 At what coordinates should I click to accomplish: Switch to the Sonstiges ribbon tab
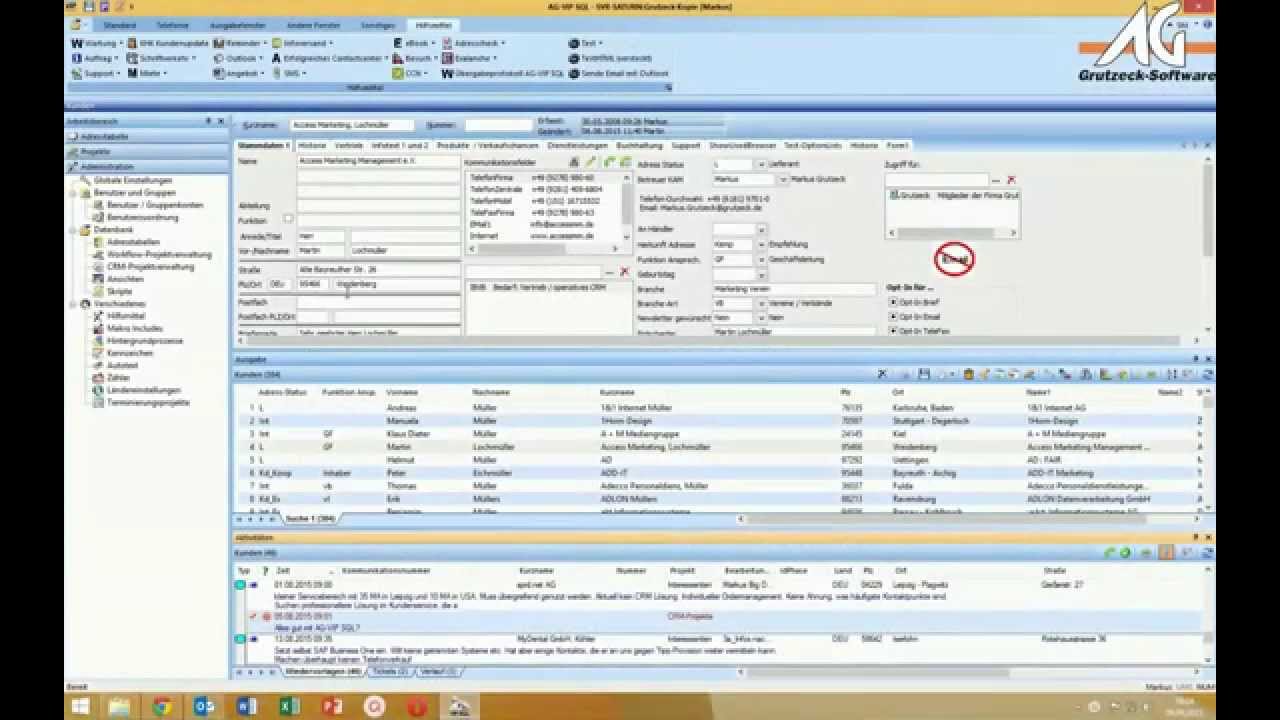[378, 24]
